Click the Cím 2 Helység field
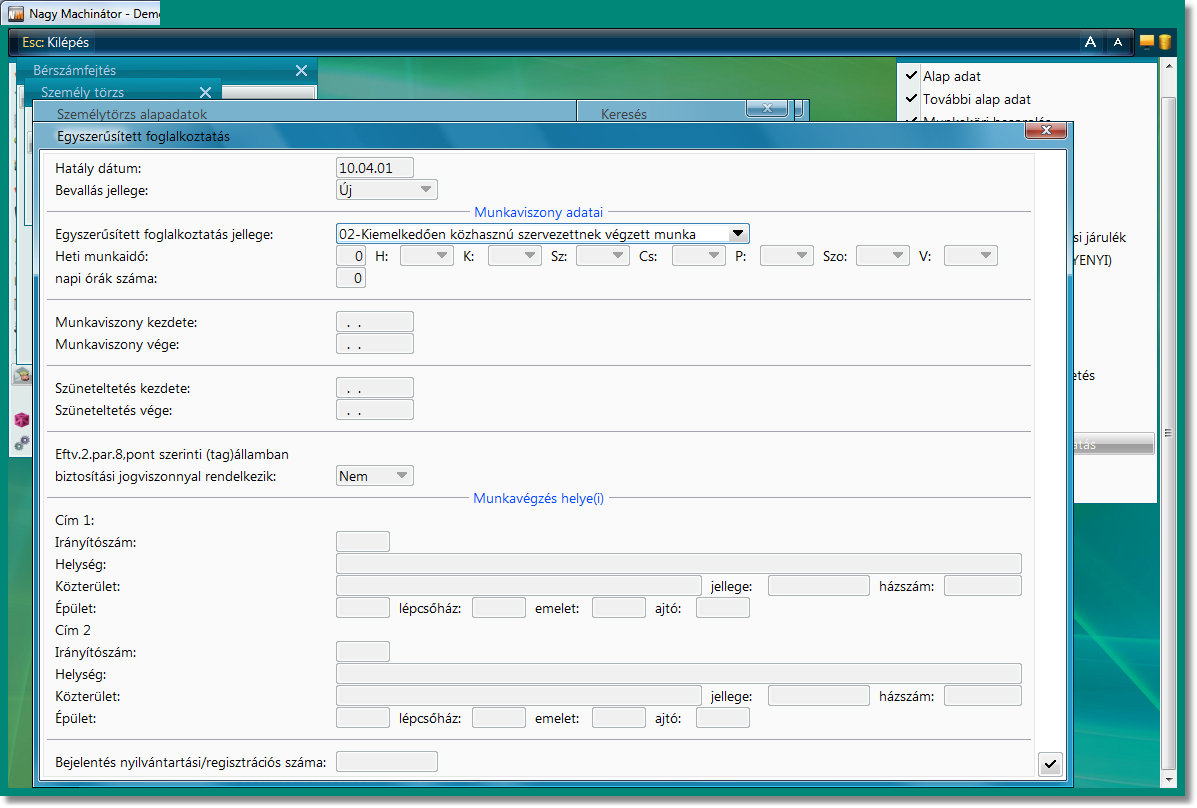The width and height of the screenshot is (1197, 808). click(x=679, y=674)
